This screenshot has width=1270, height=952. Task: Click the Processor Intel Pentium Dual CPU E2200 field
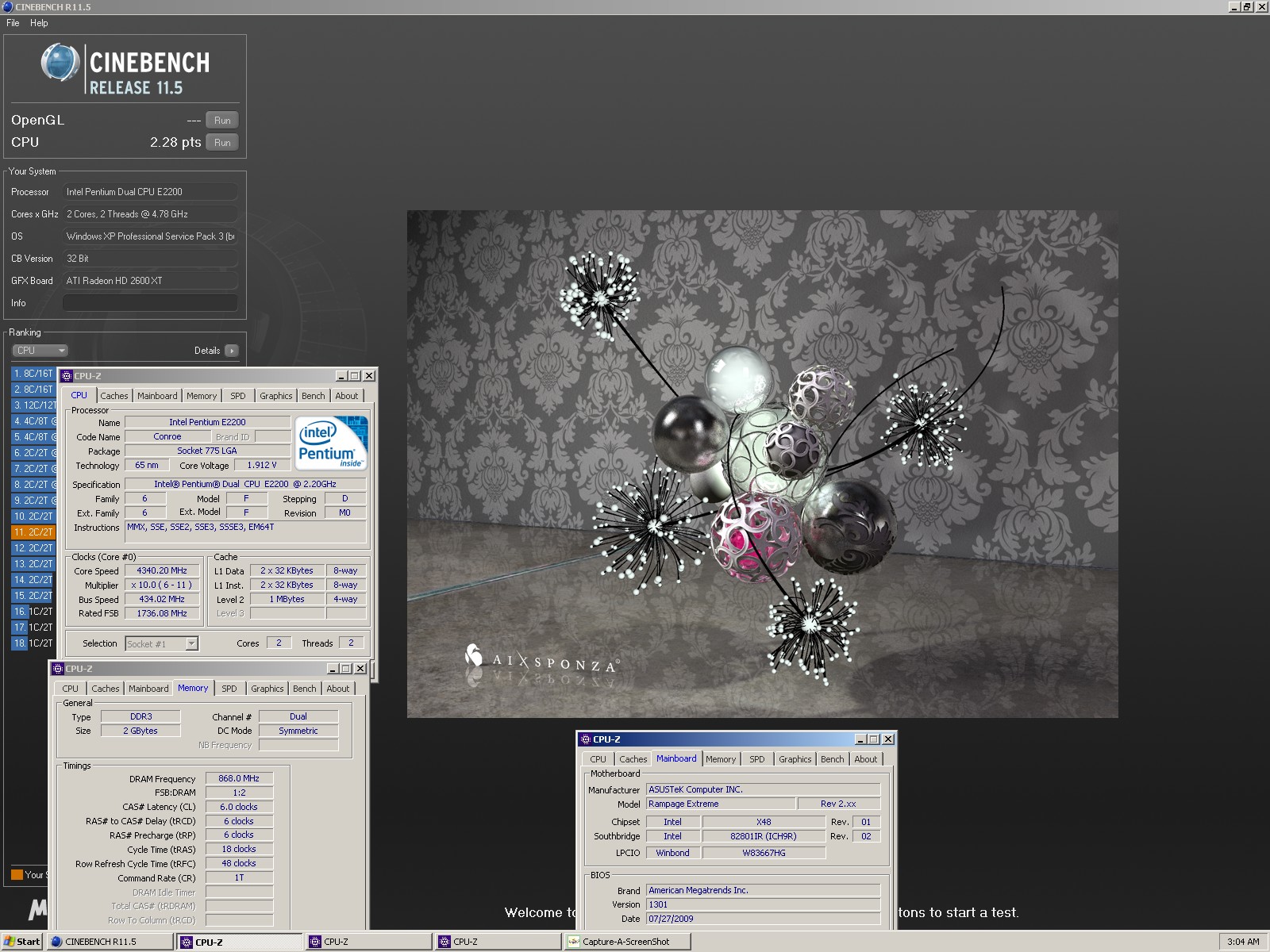pos(150,192)
